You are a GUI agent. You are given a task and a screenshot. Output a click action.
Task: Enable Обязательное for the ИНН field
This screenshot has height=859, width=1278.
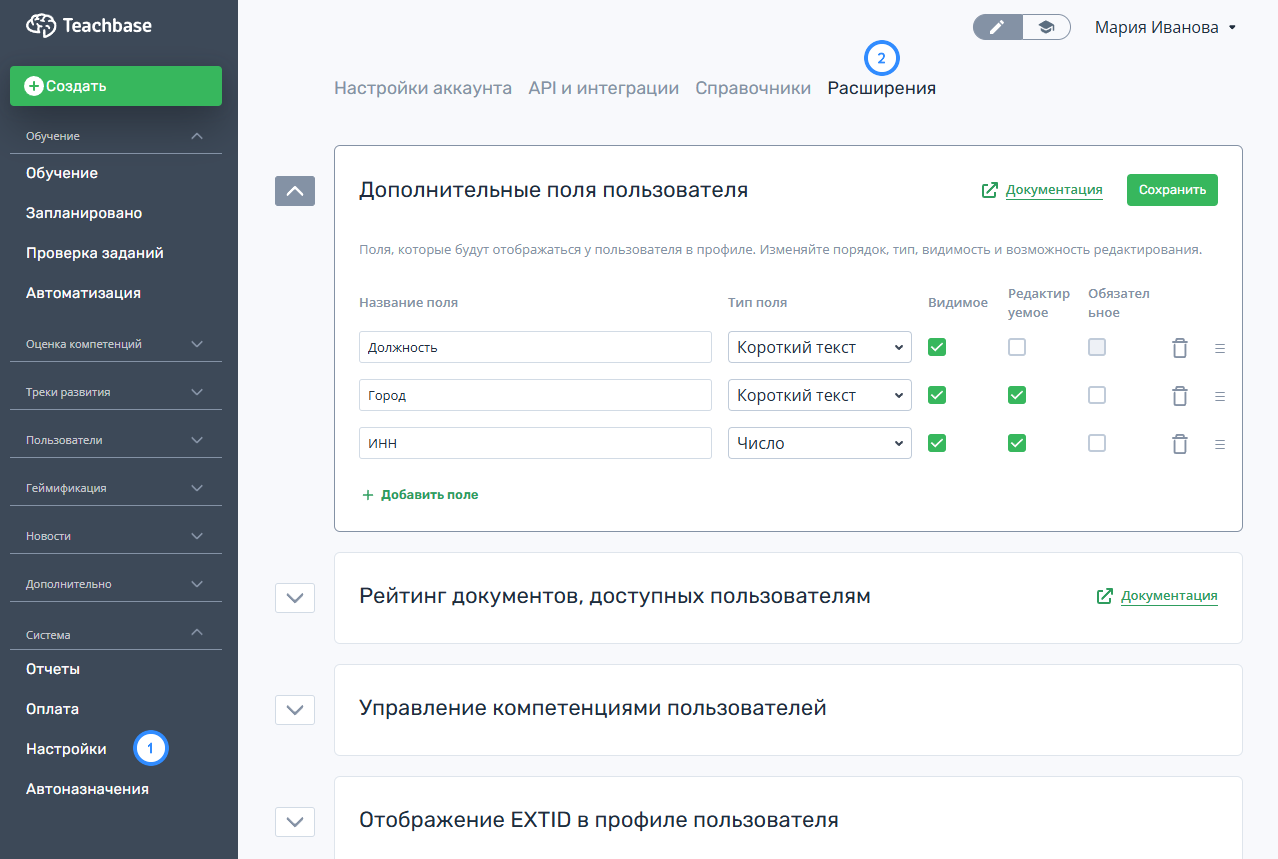tap(1097, 443)
